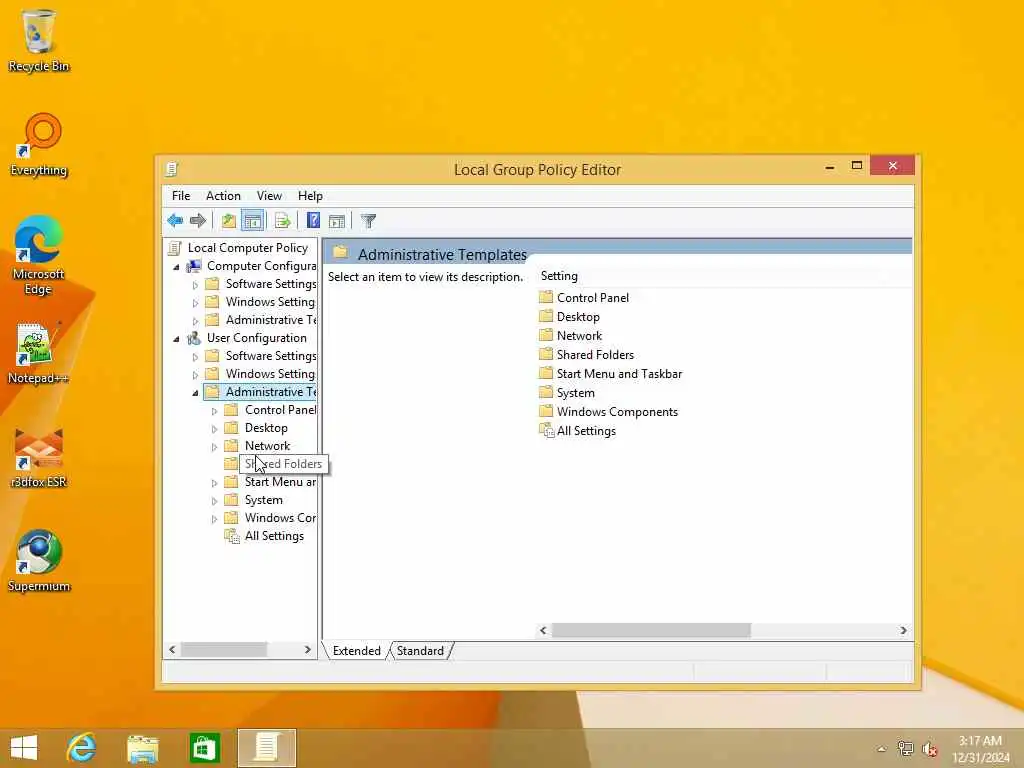The image size is (1024, 768).
Task: Click the Desktop folder in Setting list
Action: tap(578, 316)
